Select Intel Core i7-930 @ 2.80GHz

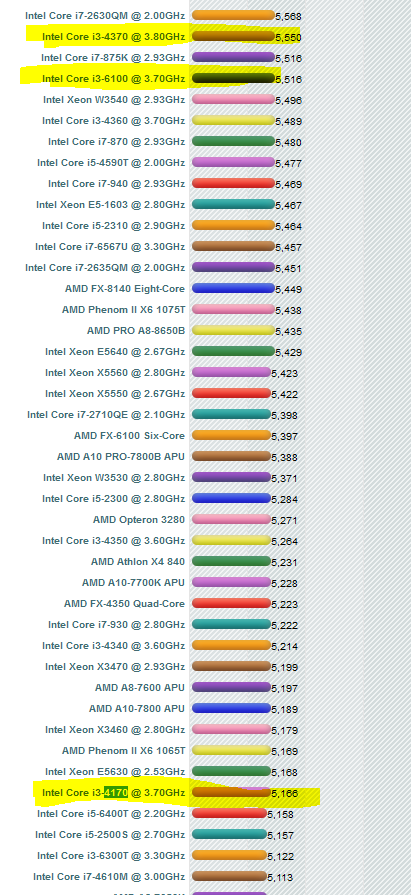[x=116, y=624]
